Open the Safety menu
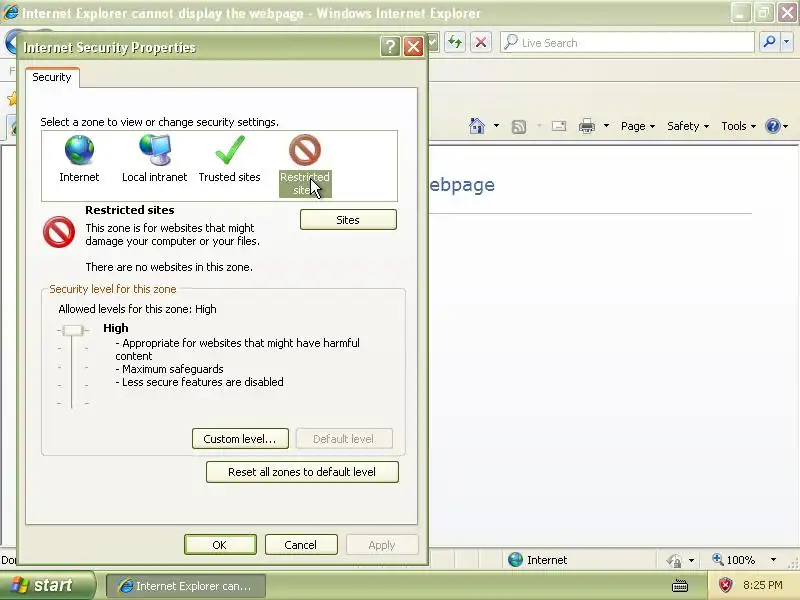Image resolution: width=800 pixels, height=600 pixels. point(688,126)
